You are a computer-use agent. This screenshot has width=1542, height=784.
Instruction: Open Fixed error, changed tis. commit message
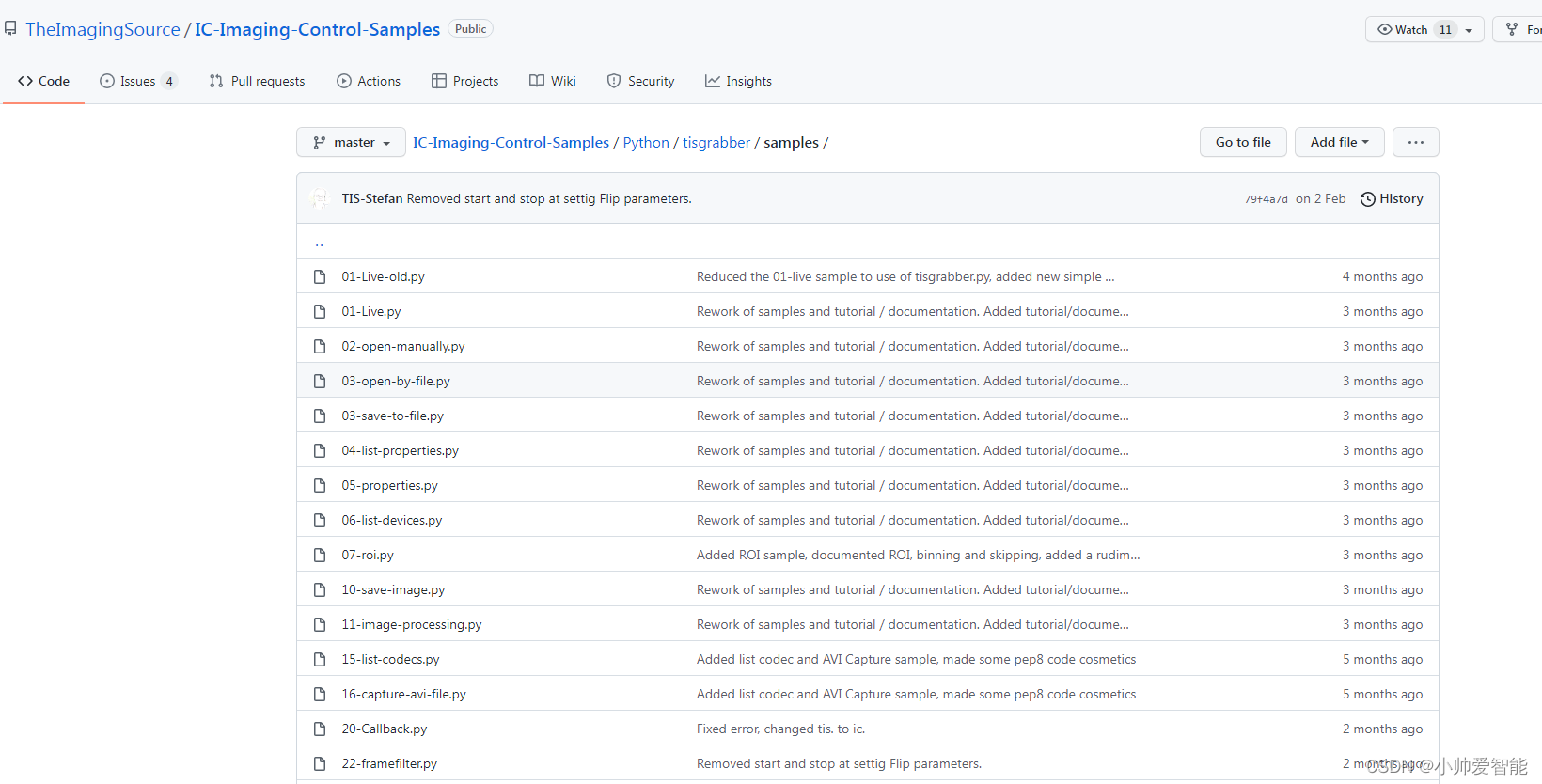point(780,729)
